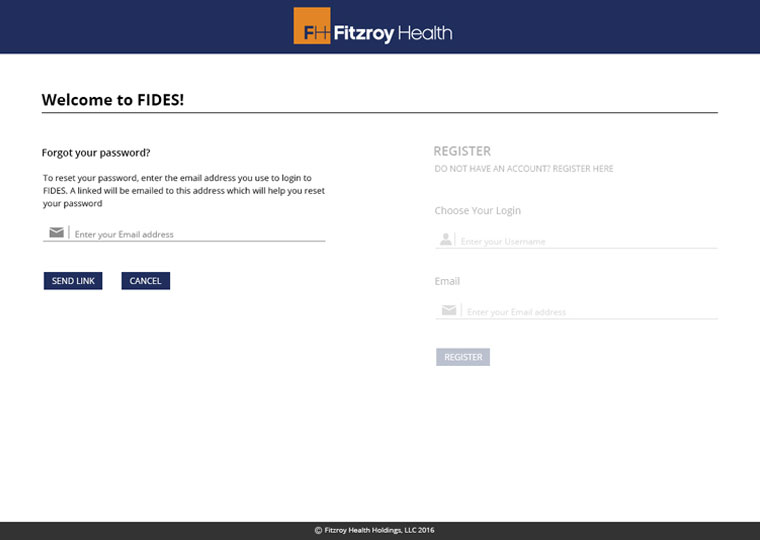Screen dimensions: 760x540
Task: Click 'DO NOT HAVE AN ACCOUNT? REGISTER HERE' text
Action: pyautogui.click(x=523, y=169)
